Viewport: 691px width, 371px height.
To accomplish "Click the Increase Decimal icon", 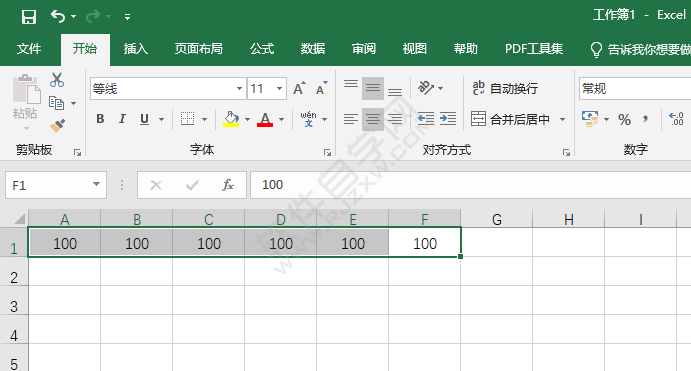I will pos(676,119).
